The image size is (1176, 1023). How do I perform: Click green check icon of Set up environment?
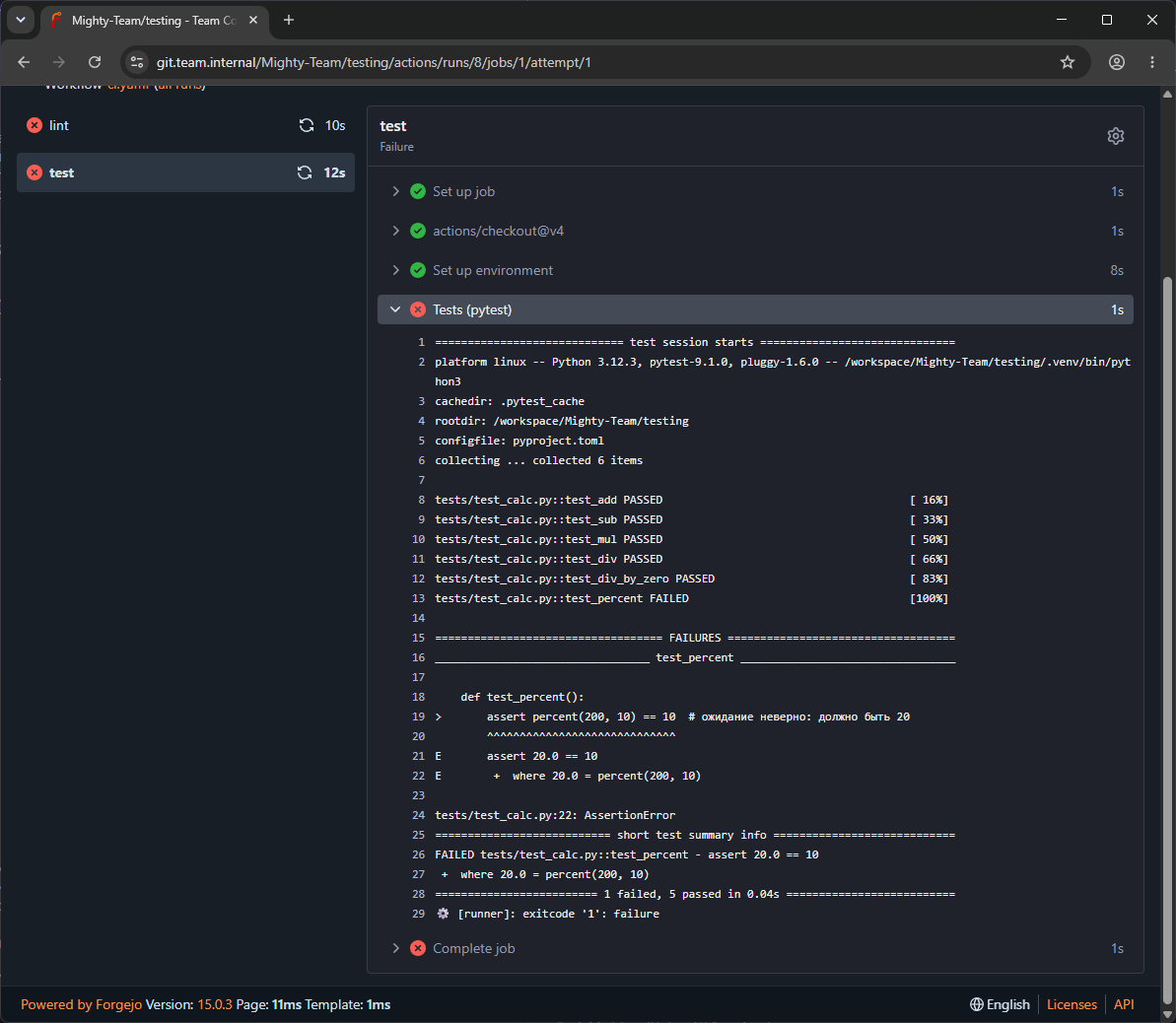pyautogui.click(x=418, y=270)
